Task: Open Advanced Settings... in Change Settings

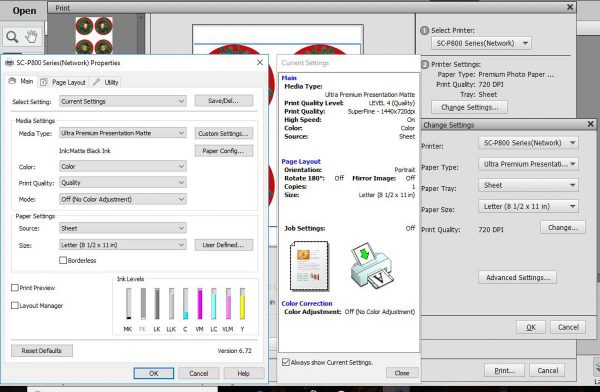Action: 517,278
